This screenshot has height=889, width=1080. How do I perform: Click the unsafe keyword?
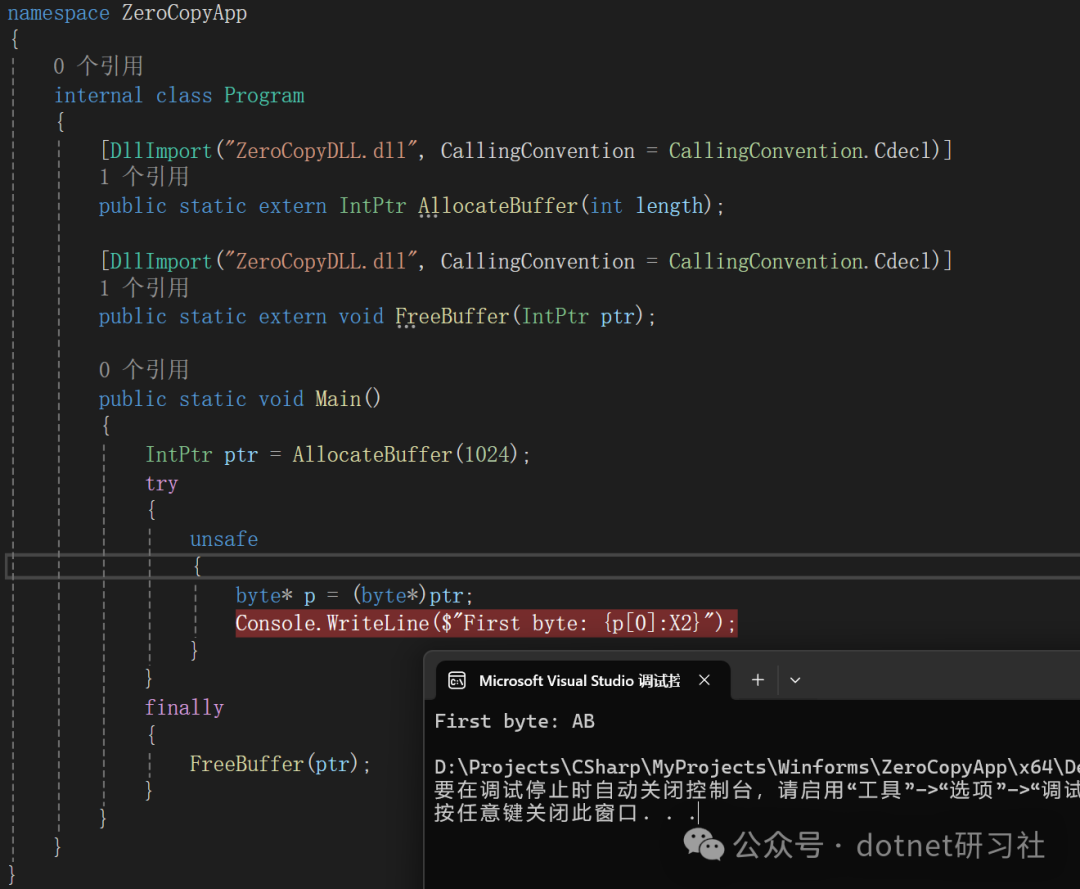224,539
